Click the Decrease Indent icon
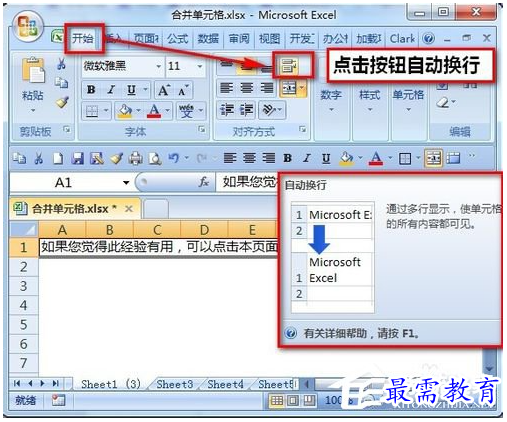Image resolution: width=507 pixels, height=422 pixels. (227, 110)
